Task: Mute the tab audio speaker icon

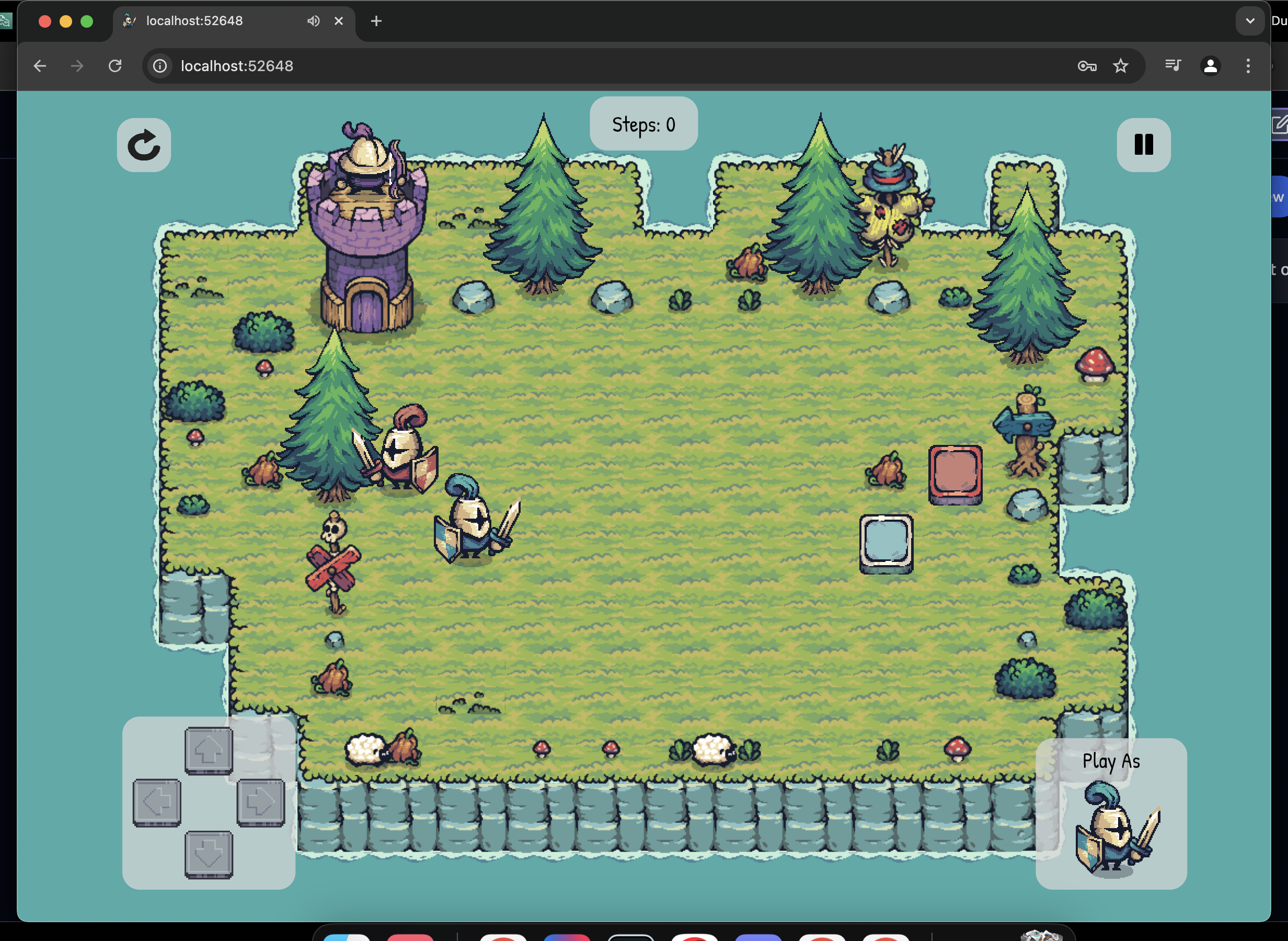Action: pyautogui.click(x=313, y=21)
